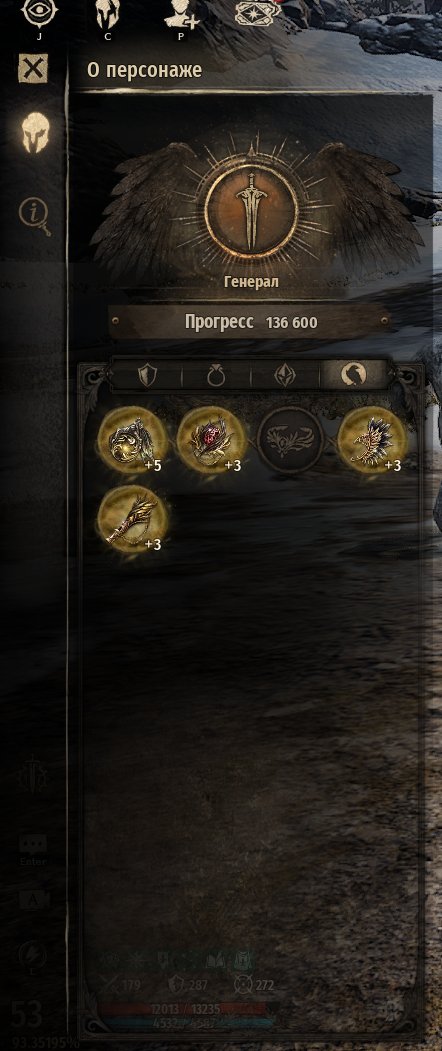The image size is (442, 1051).
Task: Select the golden staff item with +3
Action: 132,519
